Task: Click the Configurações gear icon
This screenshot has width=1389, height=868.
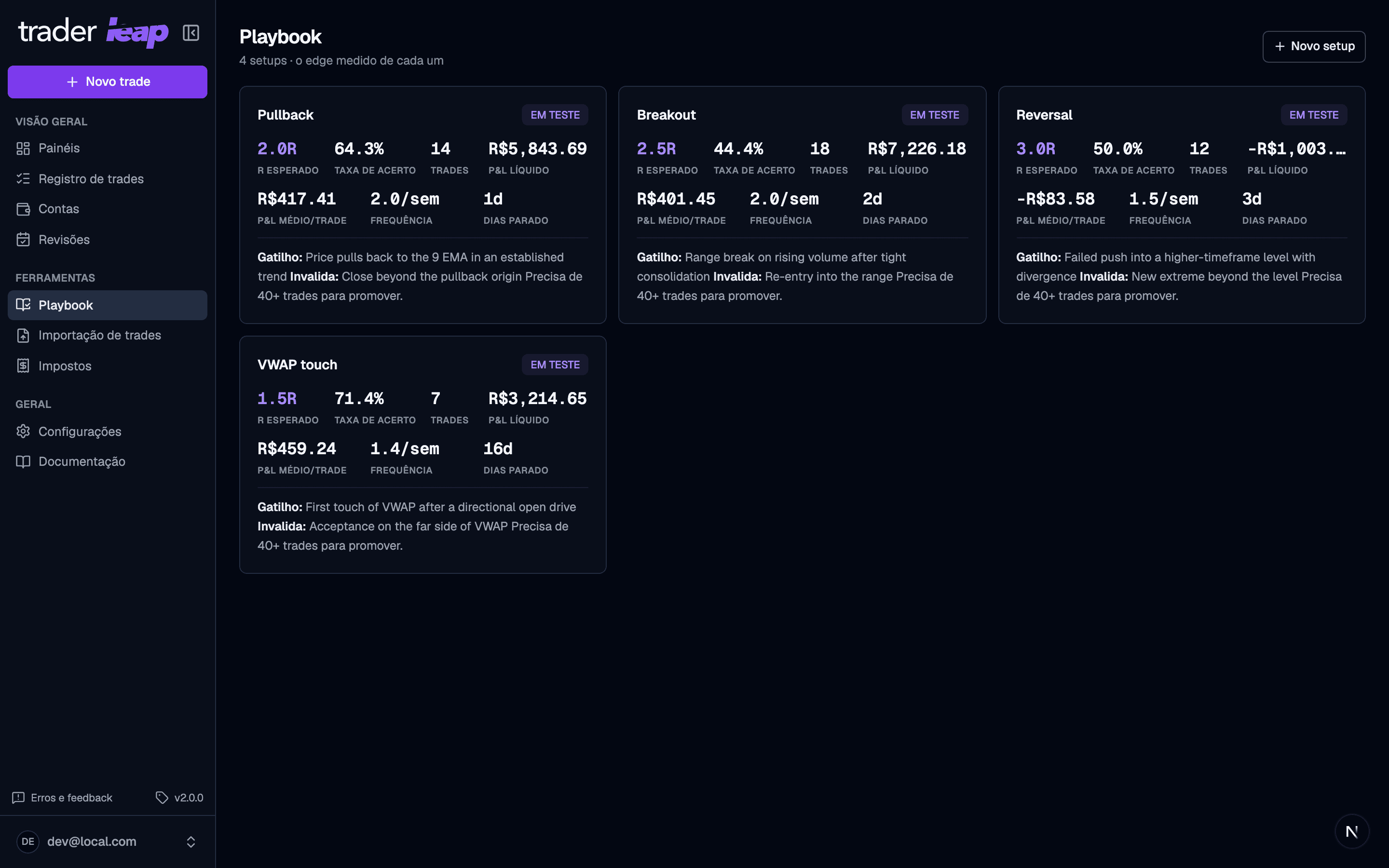Action: point(23,431)
